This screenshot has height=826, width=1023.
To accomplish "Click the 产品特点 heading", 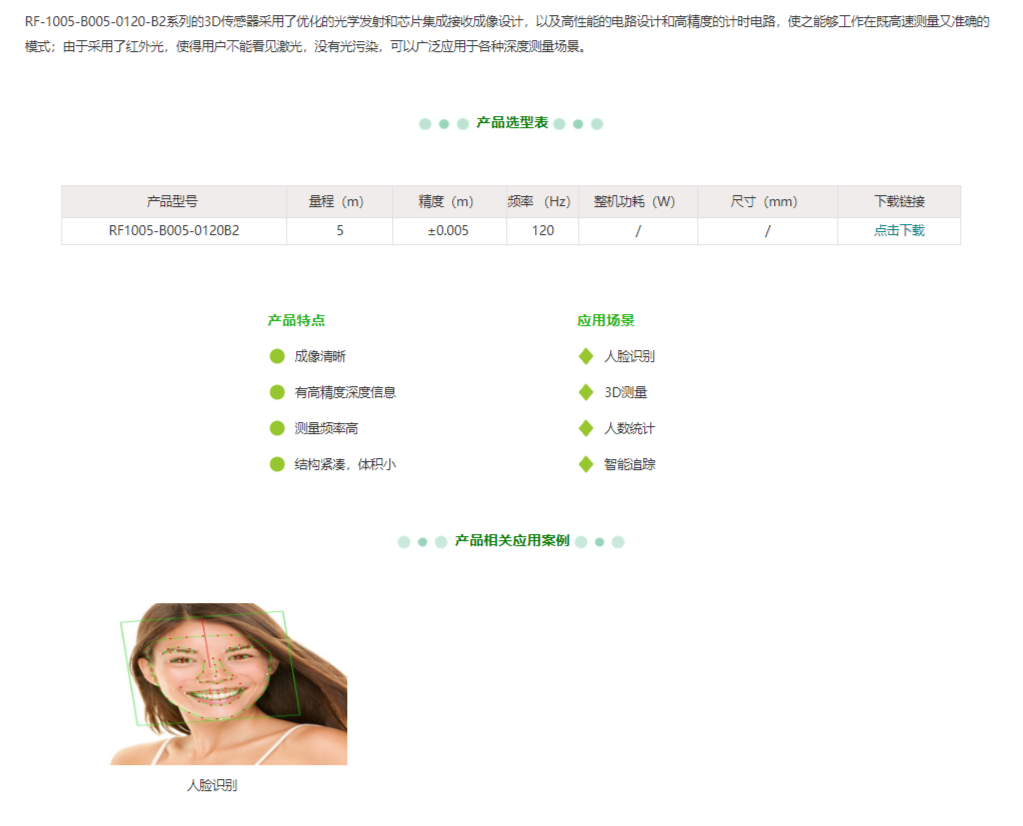I will point(296,321).
